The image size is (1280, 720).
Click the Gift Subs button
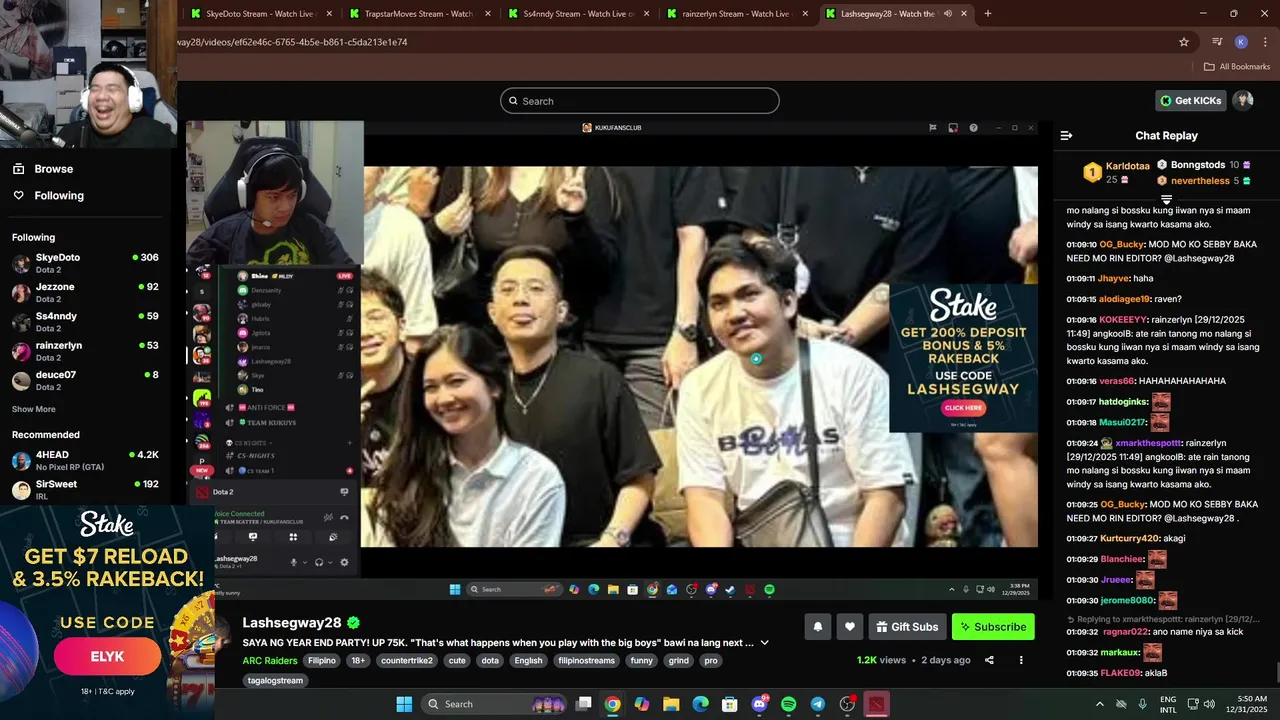click(908, 627)
